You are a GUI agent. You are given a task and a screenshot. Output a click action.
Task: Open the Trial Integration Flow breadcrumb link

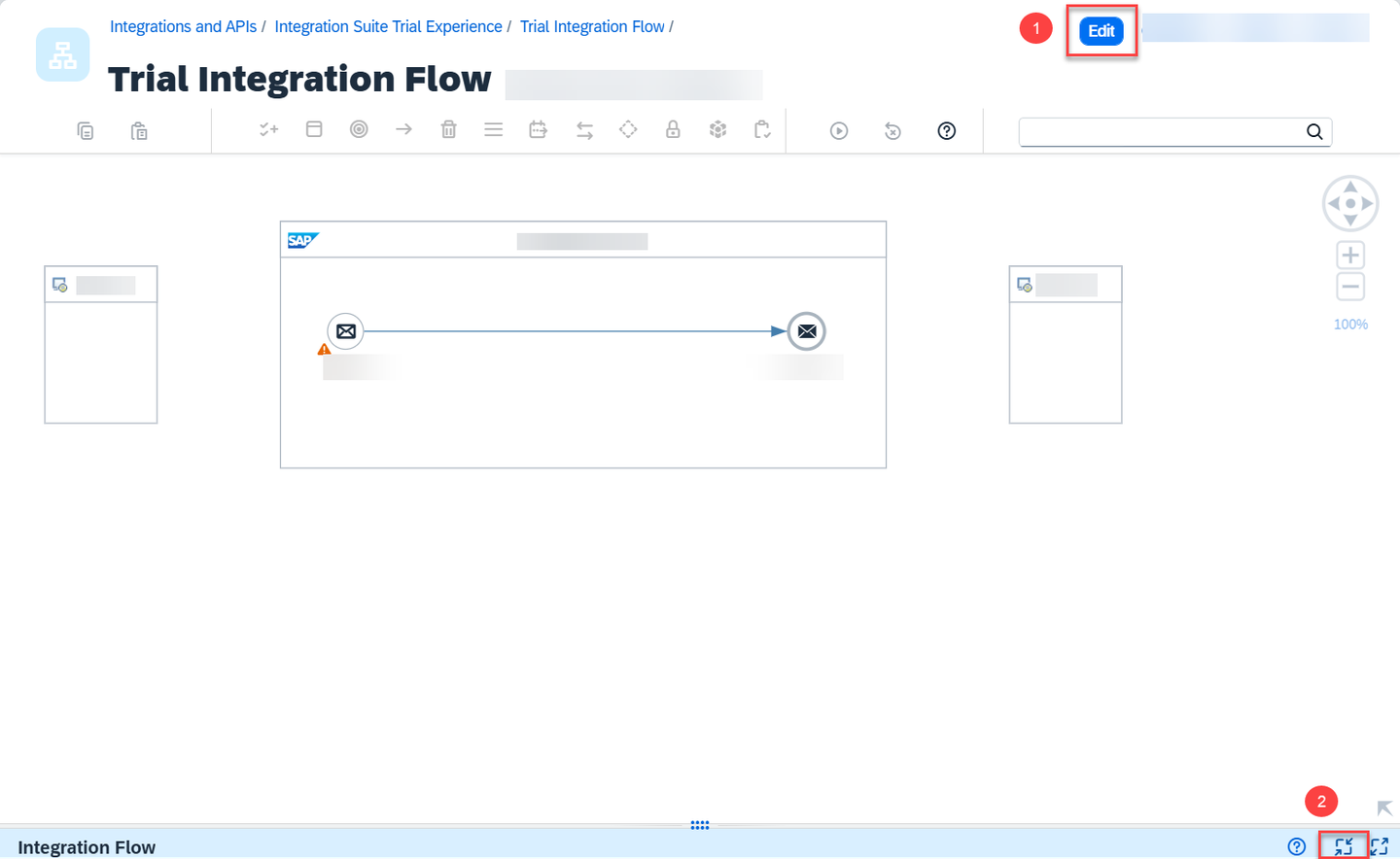click(x=592, y=26)
